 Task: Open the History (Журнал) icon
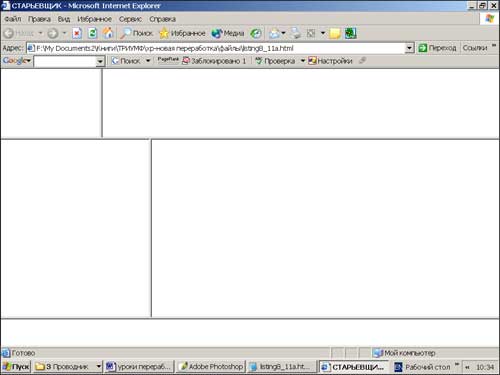tap(256, 33)
